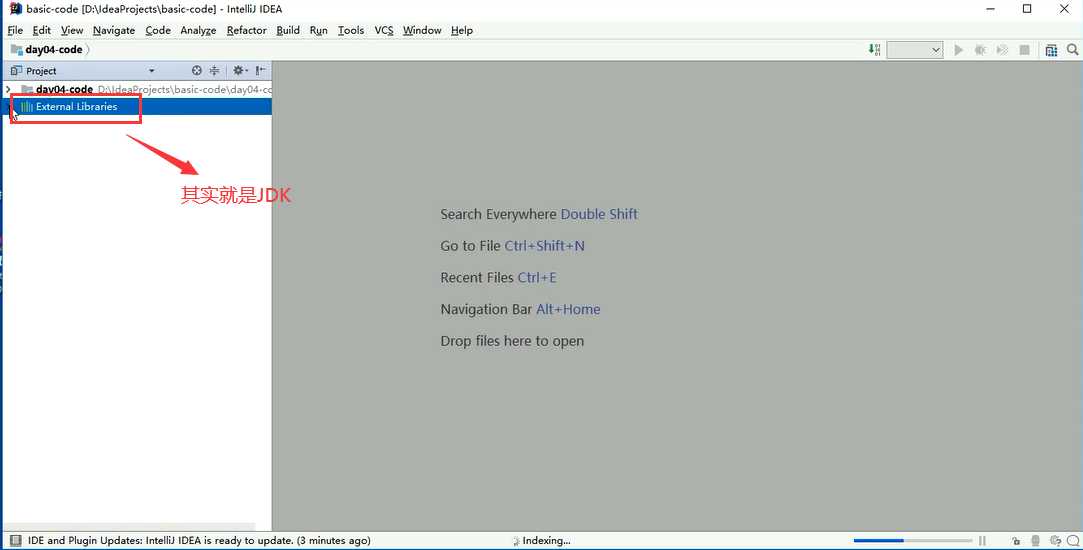The image size is (1083, 550).
Task: Click the Stop square icon
Action: coord(1025,50)
